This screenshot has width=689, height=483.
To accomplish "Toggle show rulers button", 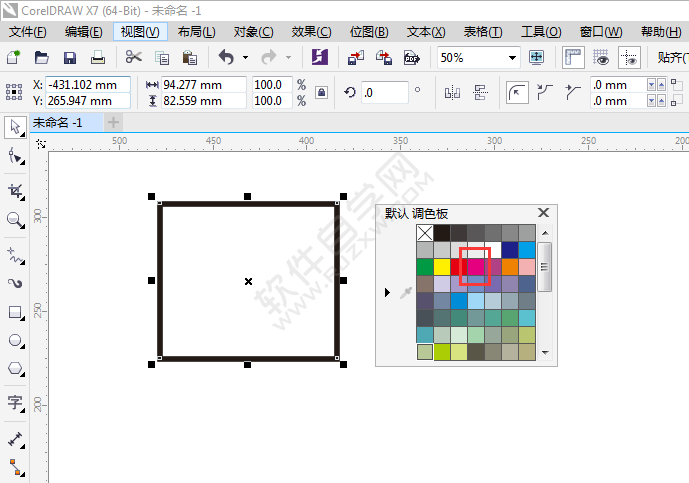I will click(574, 58).
